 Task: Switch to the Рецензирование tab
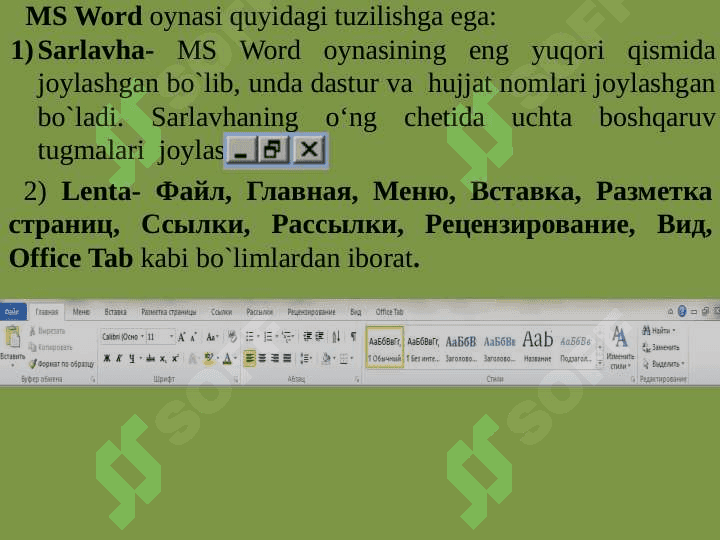311,312
